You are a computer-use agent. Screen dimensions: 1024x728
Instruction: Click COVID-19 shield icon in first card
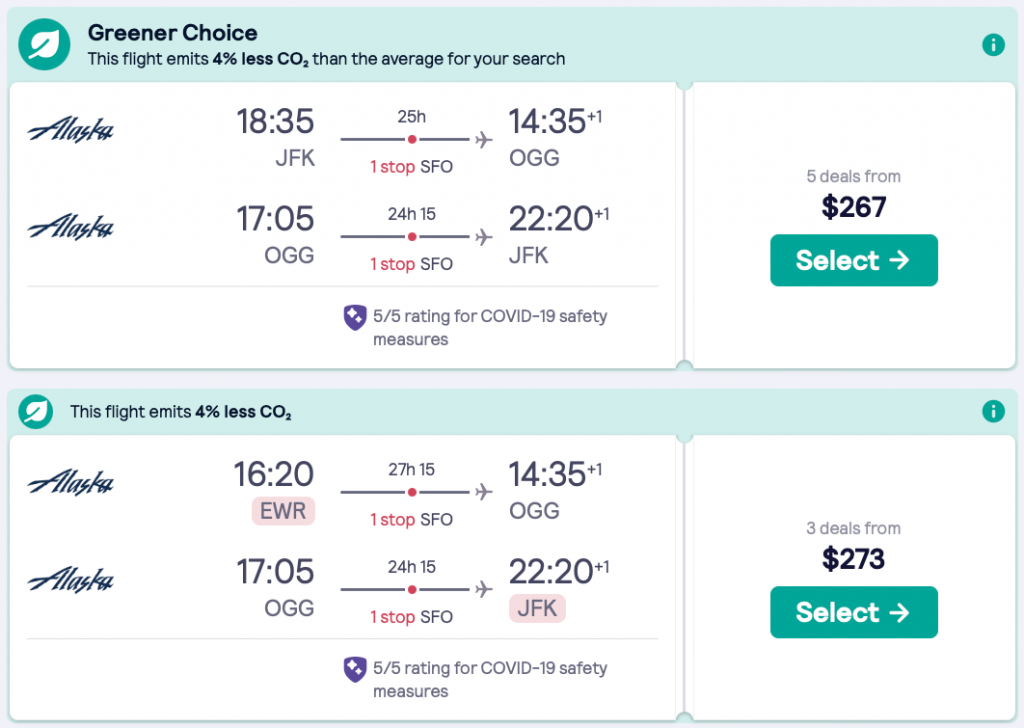pyautogui.click(x=354, y=318)
